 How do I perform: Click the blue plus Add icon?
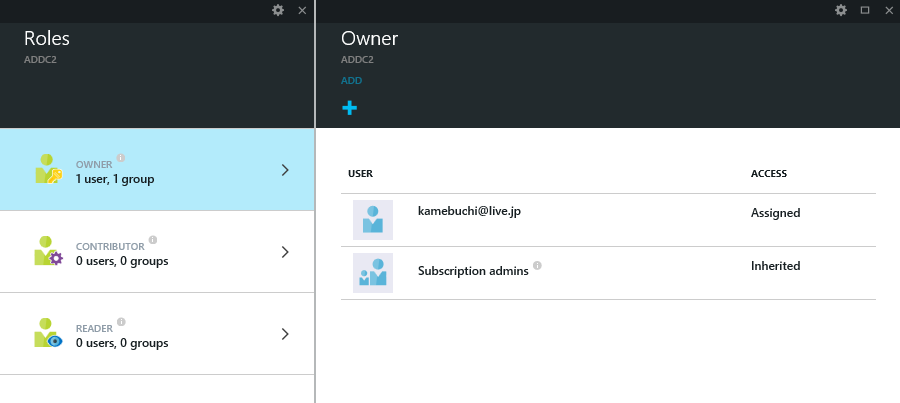[350, 108]
